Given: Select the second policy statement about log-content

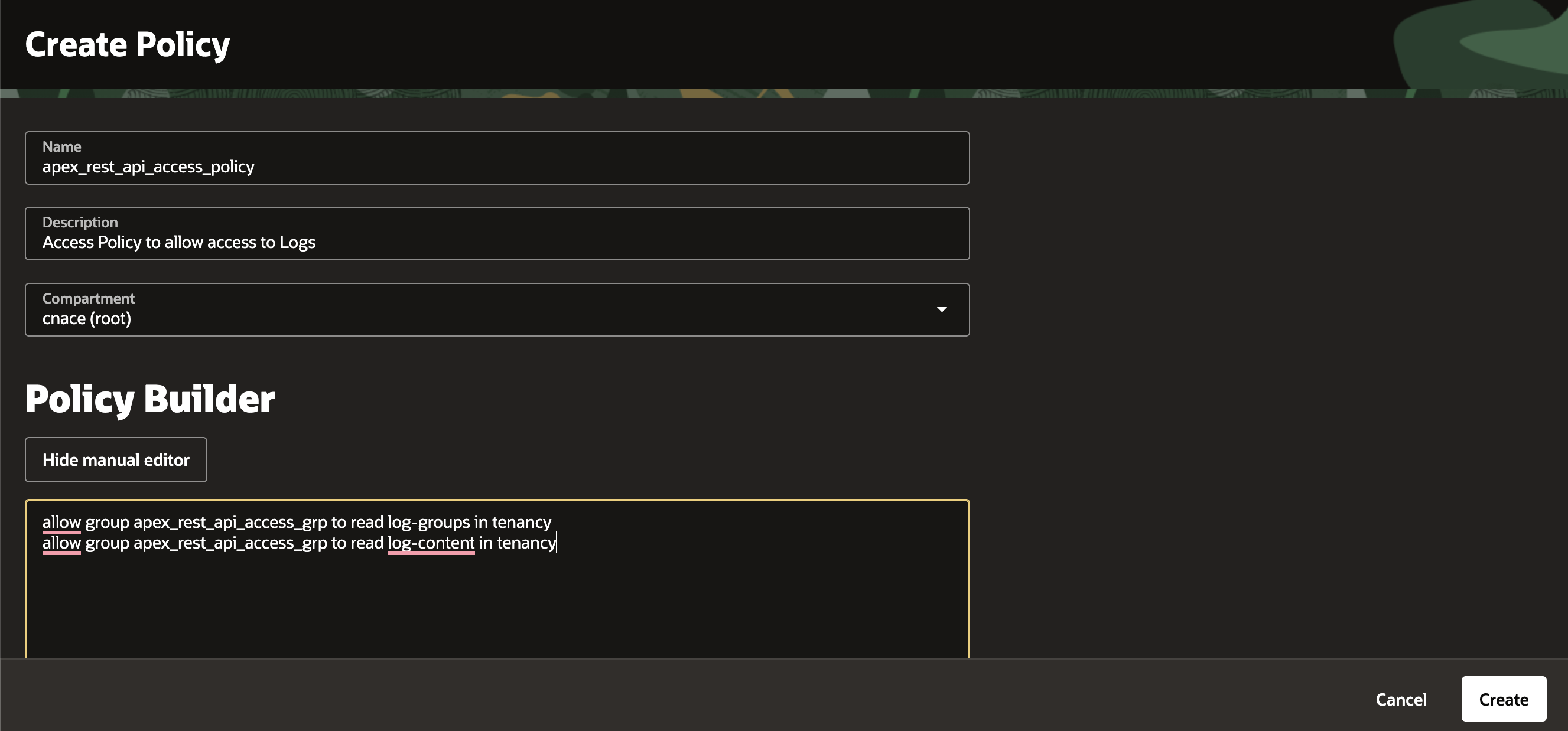Looking at the screenshot, I should [299, 543].
